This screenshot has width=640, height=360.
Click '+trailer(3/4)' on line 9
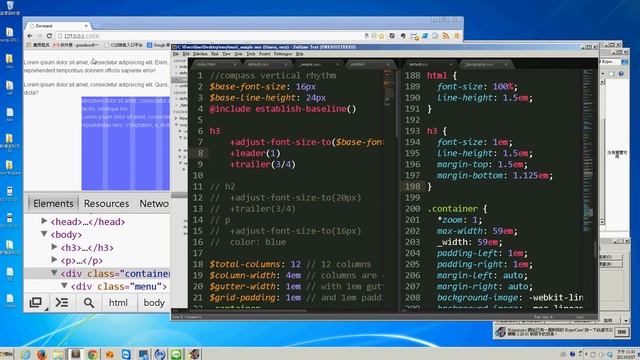[263, 164]
